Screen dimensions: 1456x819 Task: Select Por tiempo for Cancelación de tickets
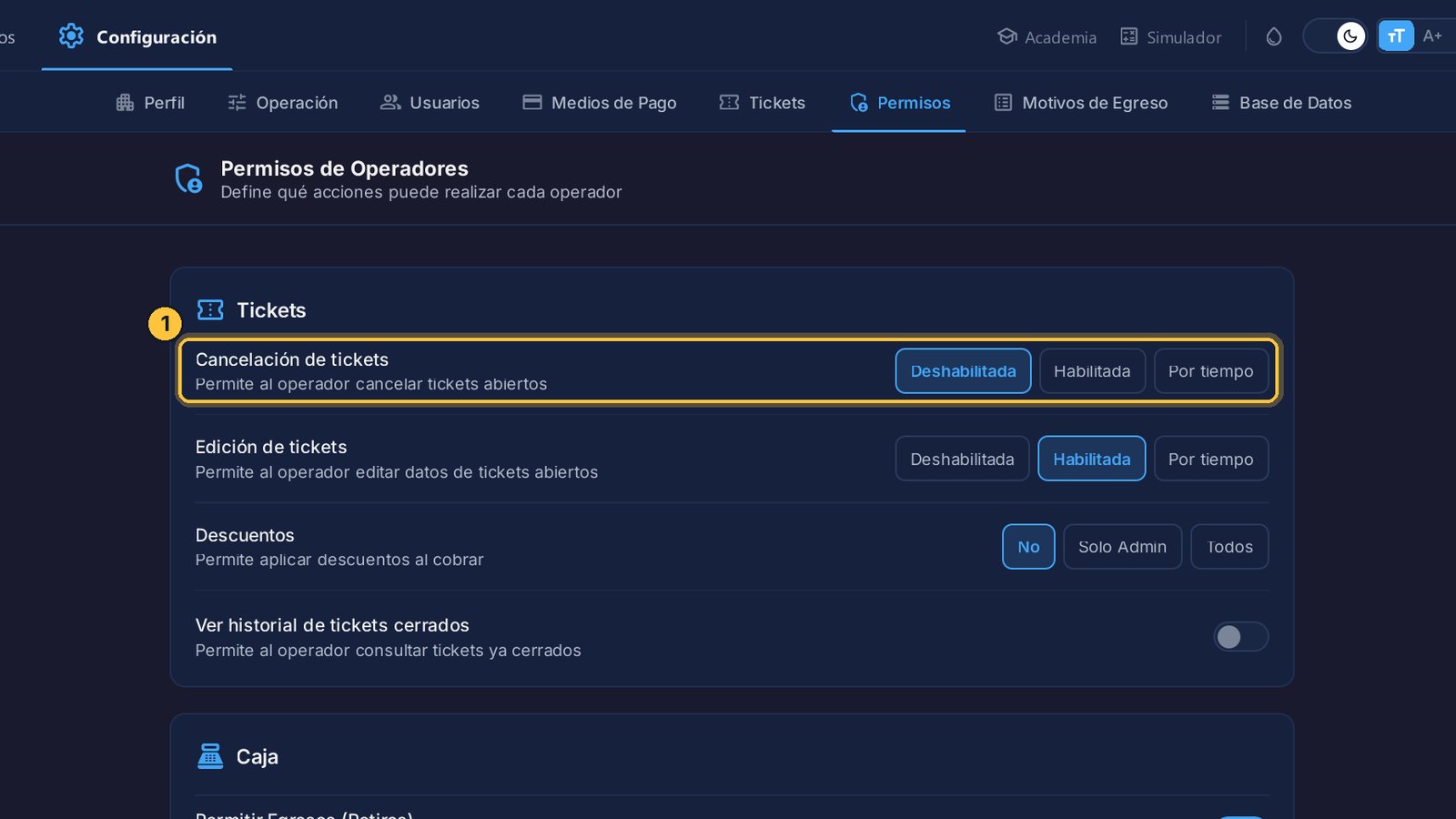click(x=1211, y=371)
